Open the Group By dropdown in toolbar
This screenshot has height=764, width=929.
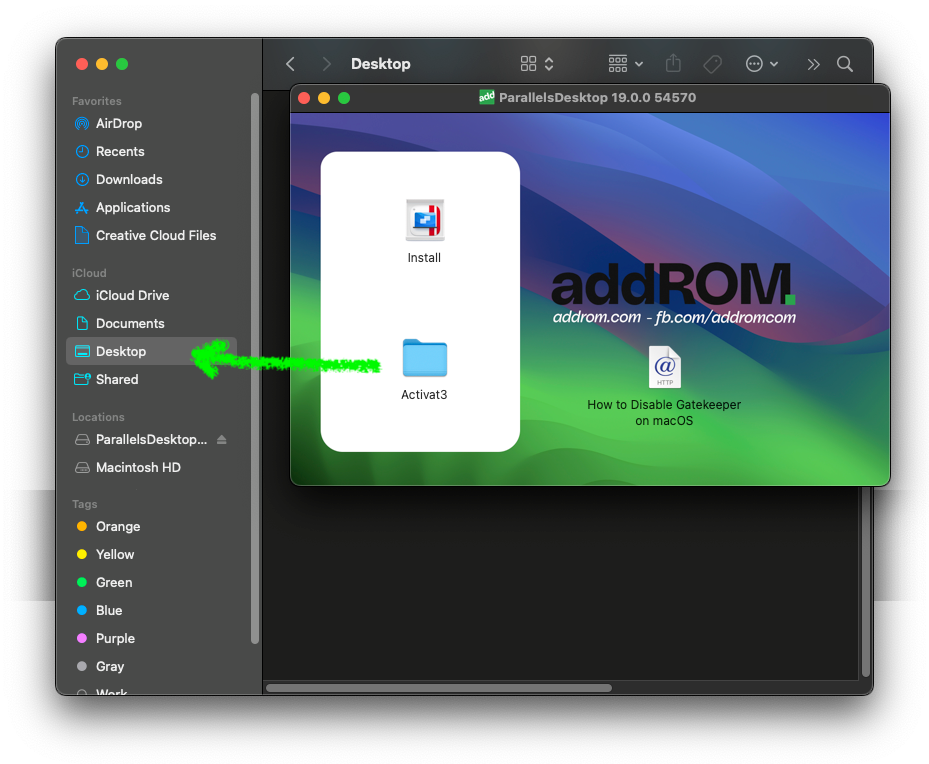(626, 64)
